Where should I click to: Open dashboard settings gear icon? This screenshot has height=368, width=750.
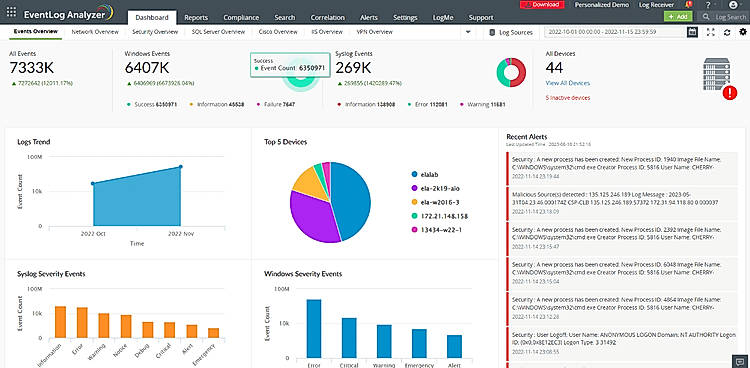pos(743,32)
